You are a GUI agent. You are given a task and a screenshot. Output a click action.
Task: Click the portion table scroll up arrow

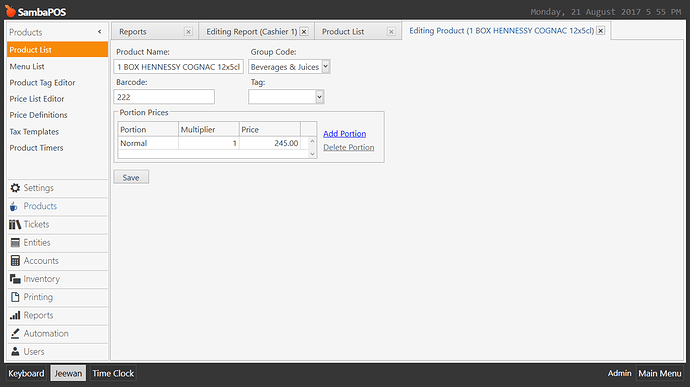click(x=312, y=141)
